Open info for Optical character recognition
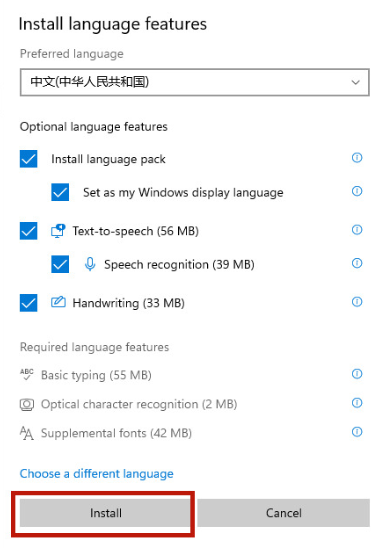Viewport: 381px width, 551px height. click(357, 403)
